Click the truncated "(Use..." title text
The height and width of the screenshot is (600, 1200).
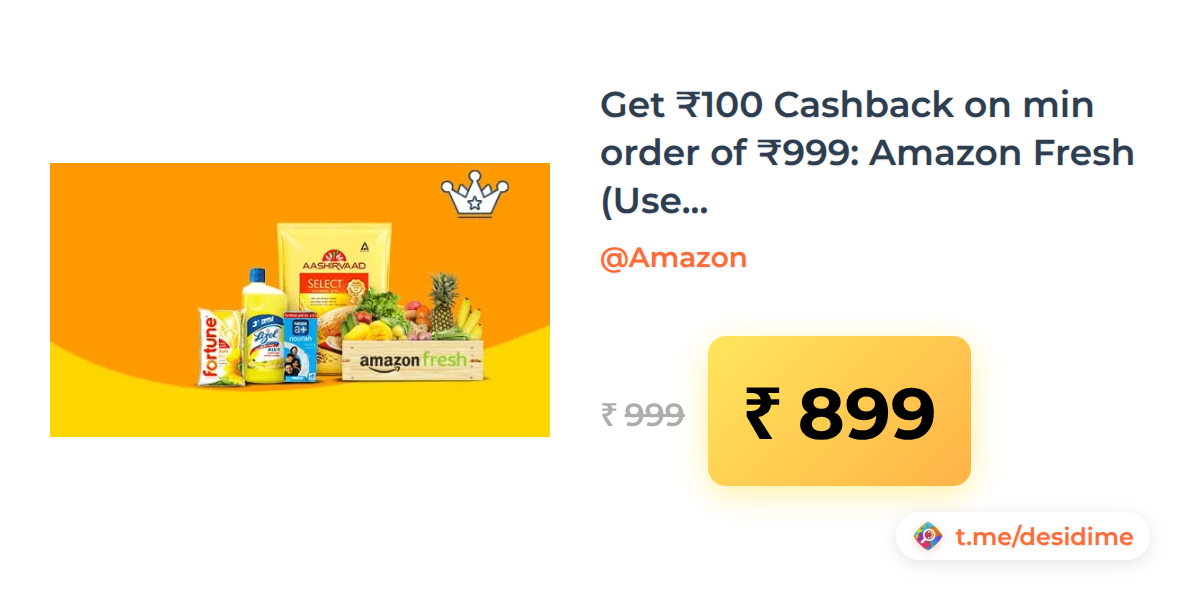click(x=654, y=203)
